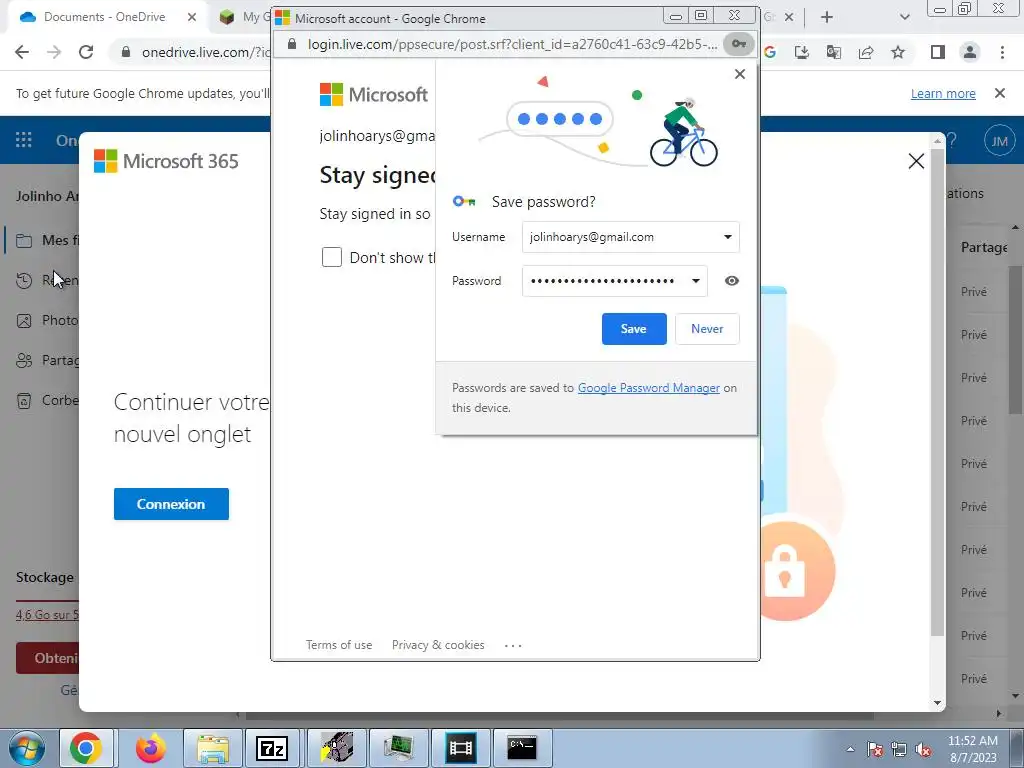
Task: Open the Chrome profile avatar
Action: 970,52
